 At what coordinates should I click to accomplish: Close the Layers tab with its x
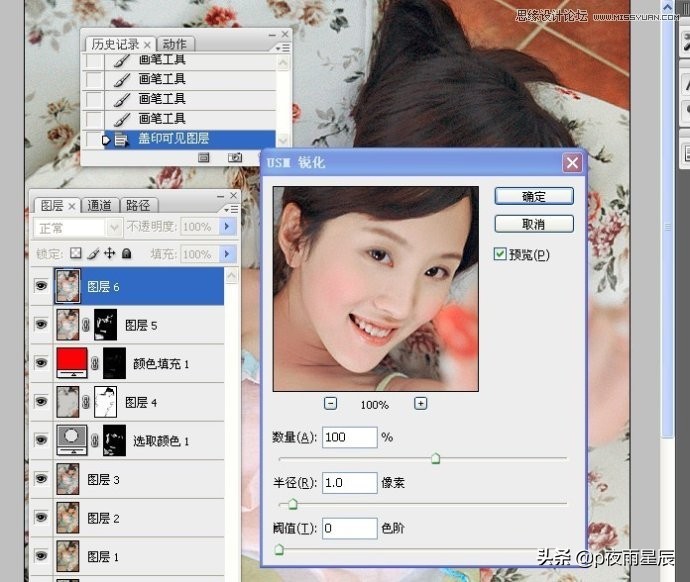pos(72,206)
